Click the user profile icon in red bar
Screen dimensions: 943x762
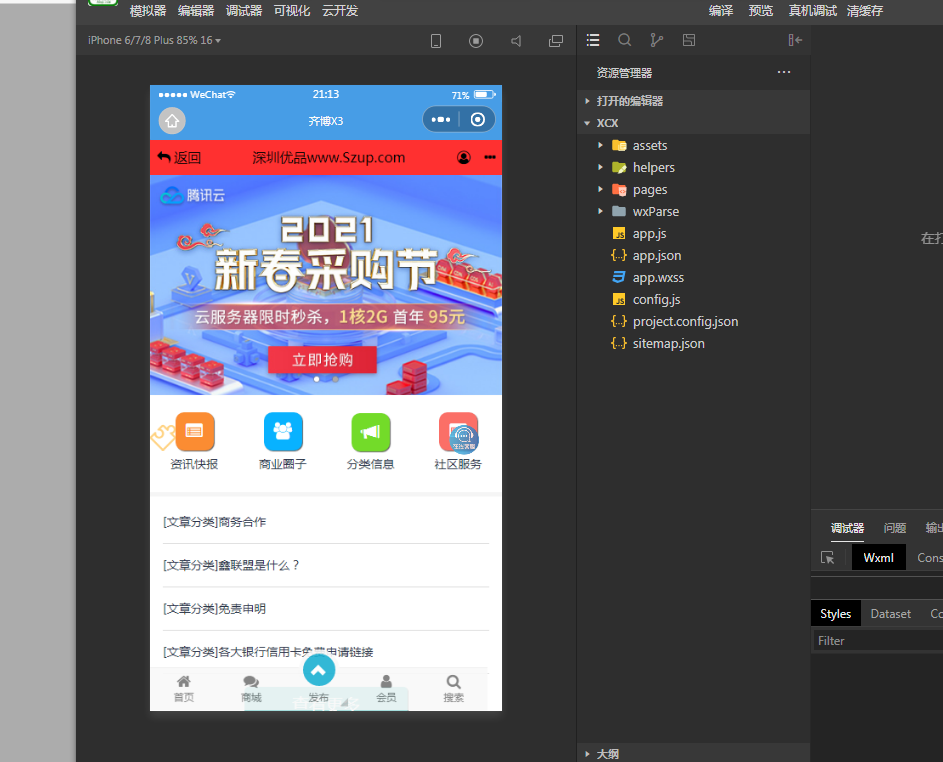[x=464, y=158]
